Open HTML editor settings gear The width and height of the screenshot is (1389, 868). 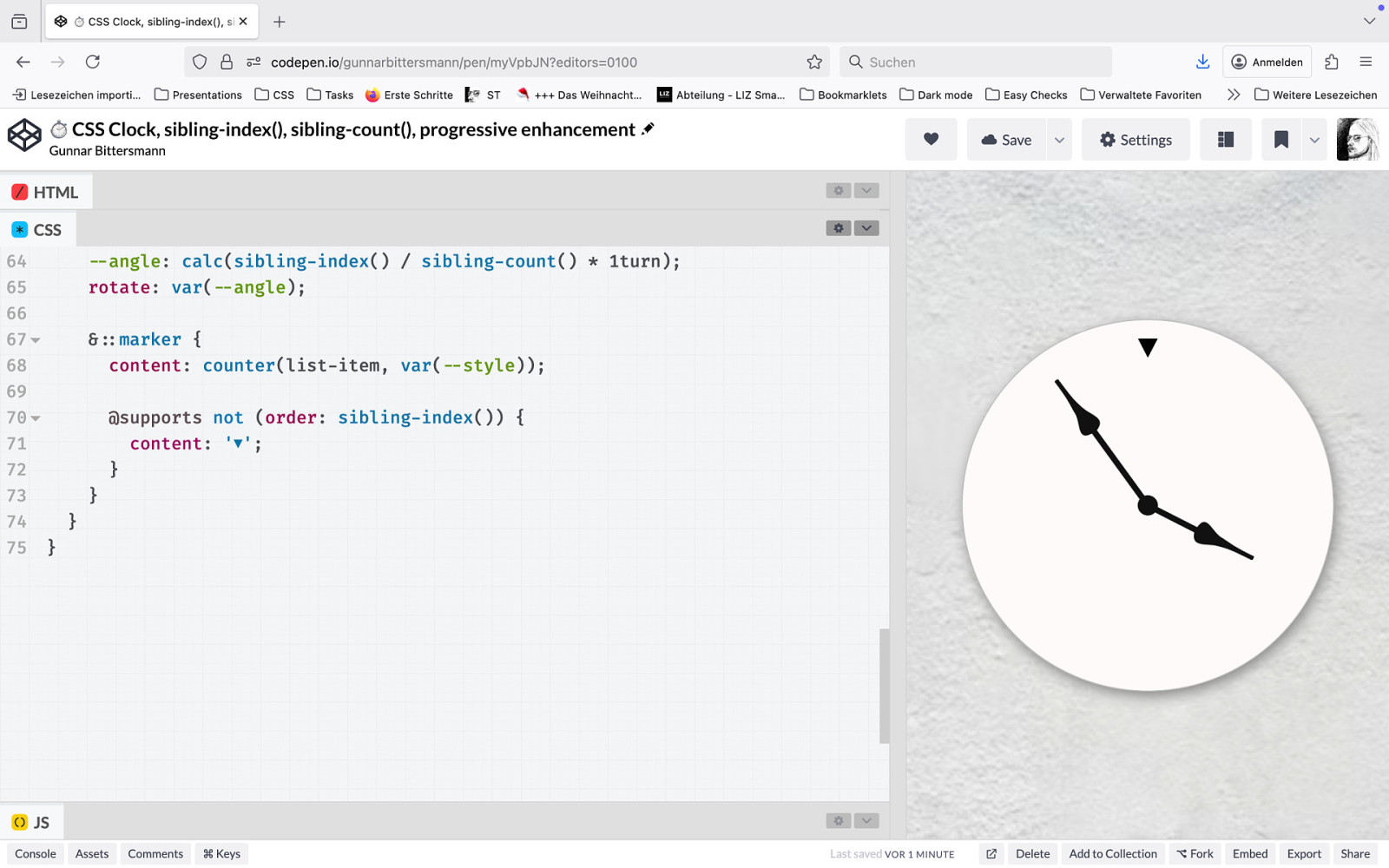point(838,191)
